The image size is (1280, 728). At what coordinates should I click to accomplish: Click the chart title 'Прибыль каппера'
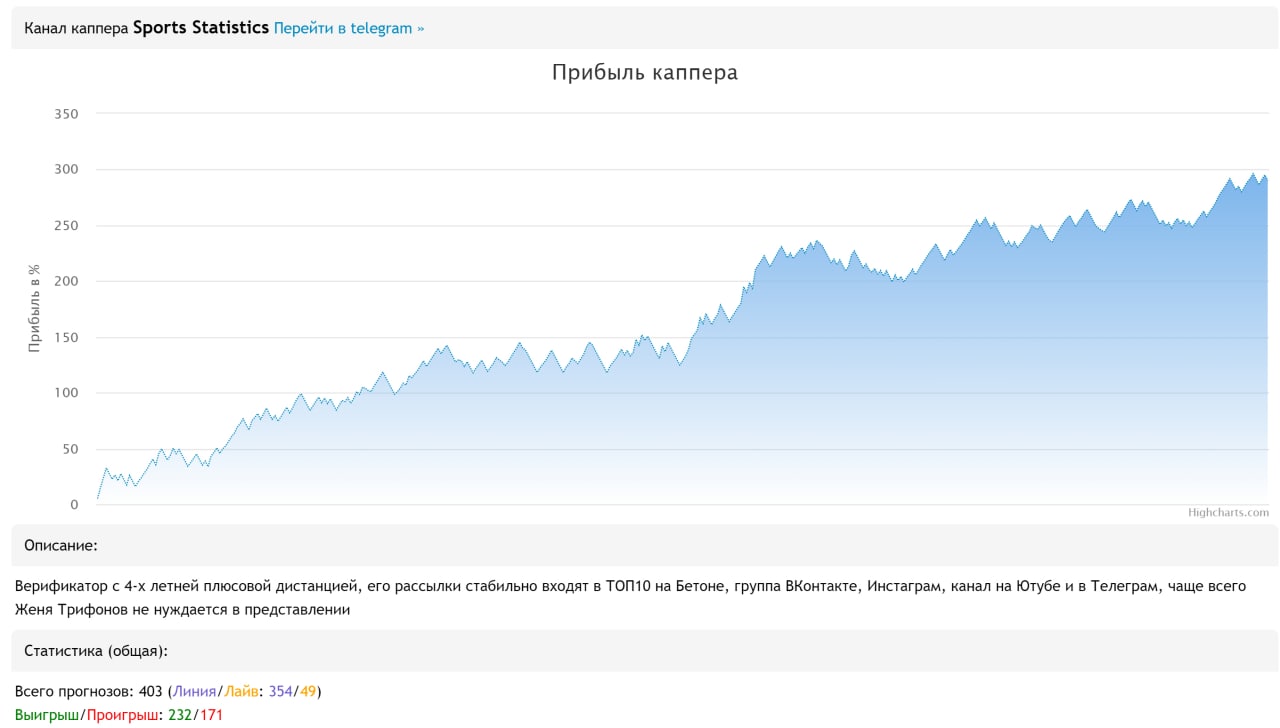tap(645, 72)
